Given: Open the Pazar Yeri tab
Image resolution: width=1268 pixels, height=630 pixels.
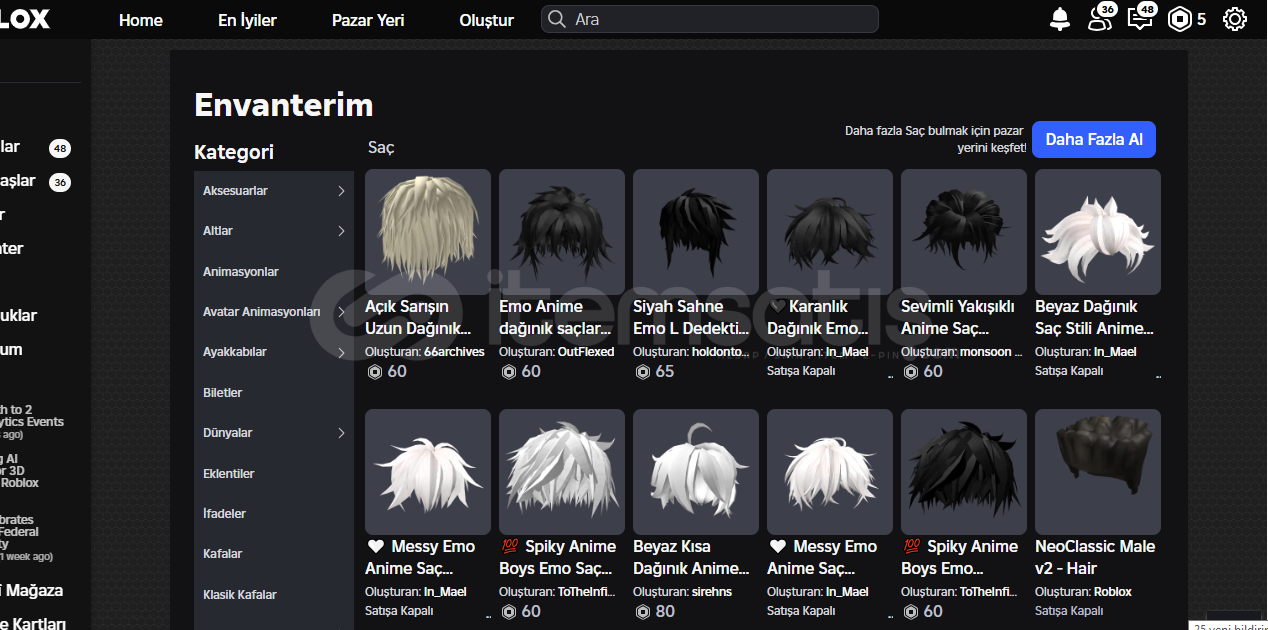Looking at the screenshot, I should [x=368, y=20].
